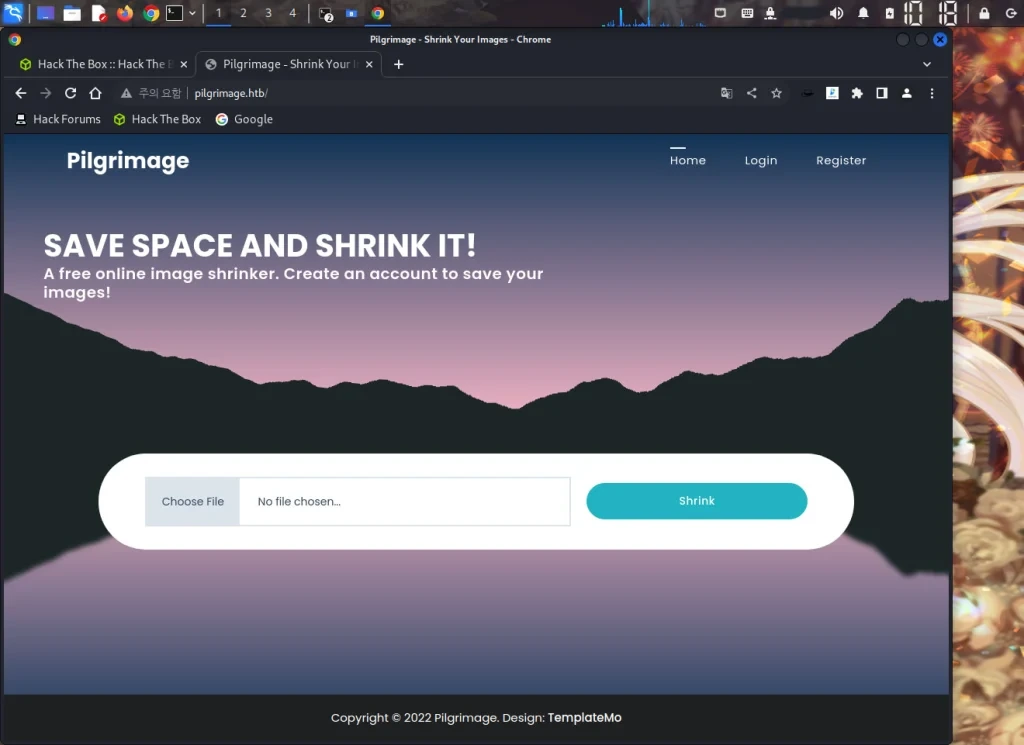1024x745 pixels.
Task: Open the Register page
Action: click(x=840, y=161)
